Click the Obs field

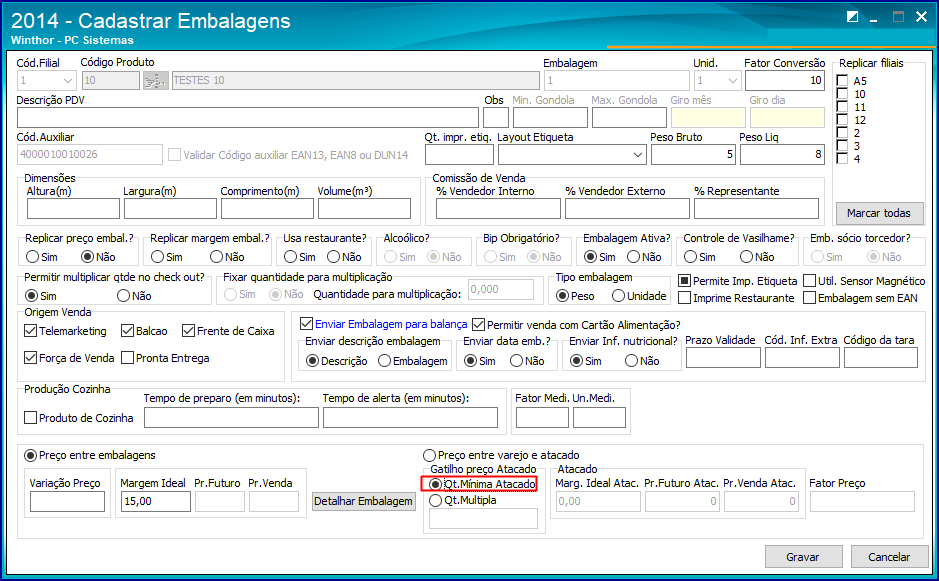[x=496, y=117]
